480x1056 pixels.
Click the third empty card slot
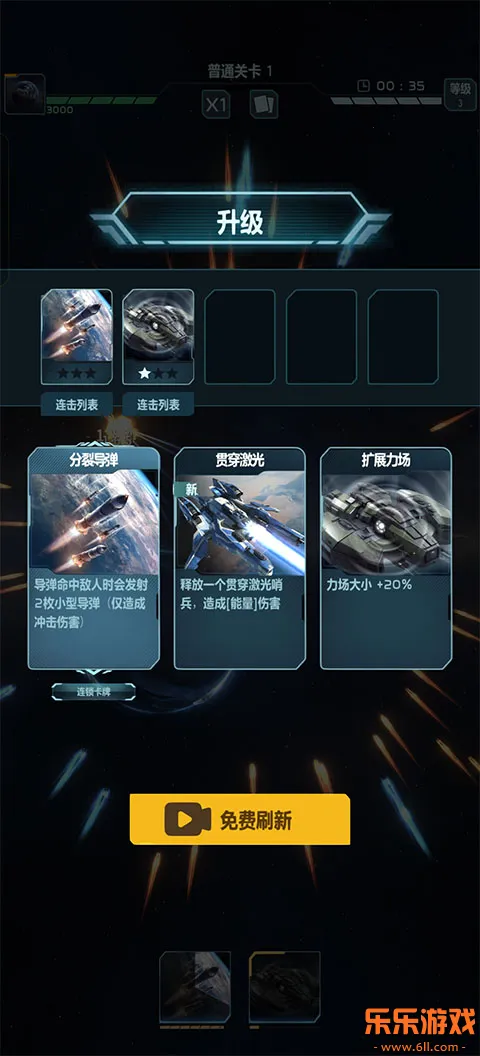click(240, 337)
